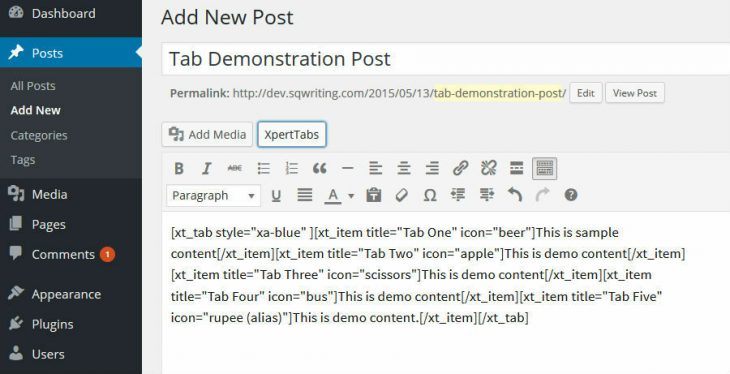Toggle bold formatting in editor toolbar
Screen dimensions: 730x374
[179, 168]
